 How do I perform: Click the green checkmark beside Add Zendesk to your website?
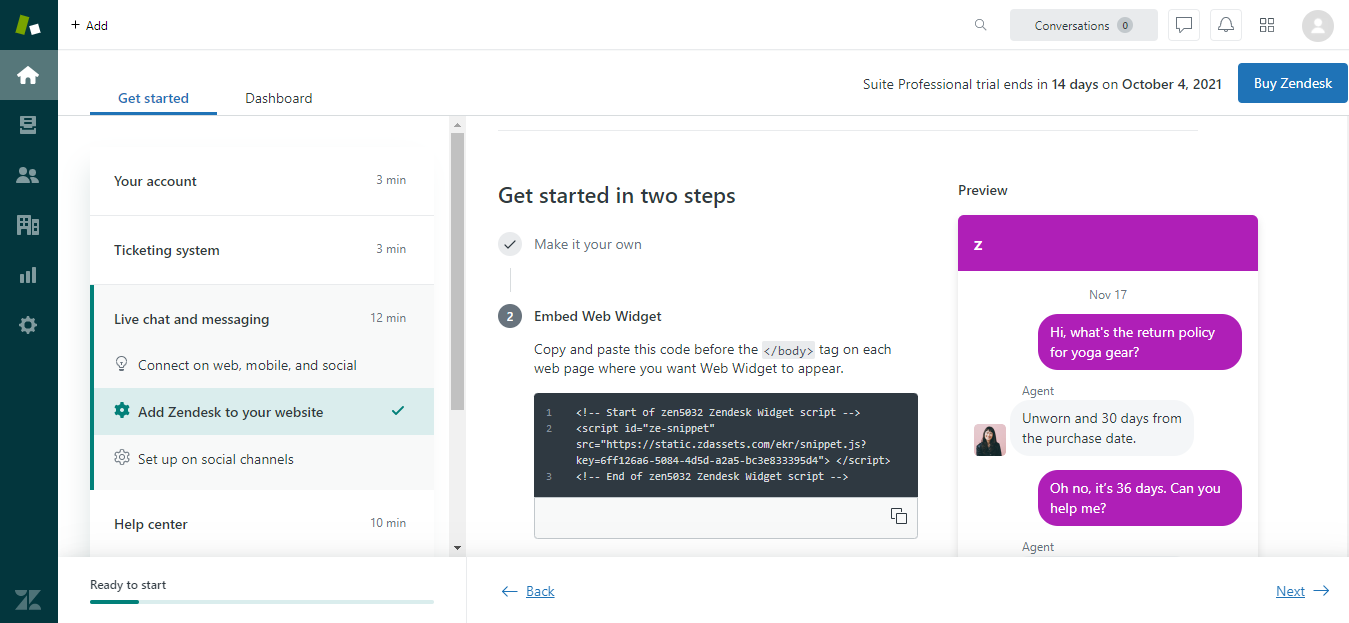pyautogui.click(x=398, y=411)
